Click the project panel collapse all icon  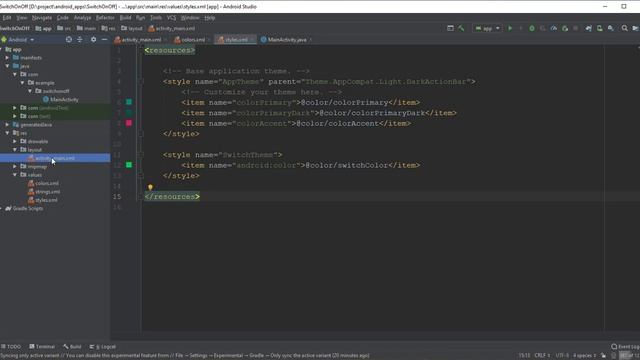pyautogui.click(x=80, y=39)
